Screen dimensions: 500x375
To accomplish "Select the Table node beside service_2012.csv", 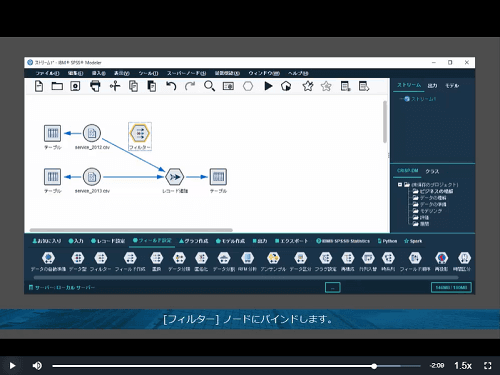I will click(x=53, y=133).
